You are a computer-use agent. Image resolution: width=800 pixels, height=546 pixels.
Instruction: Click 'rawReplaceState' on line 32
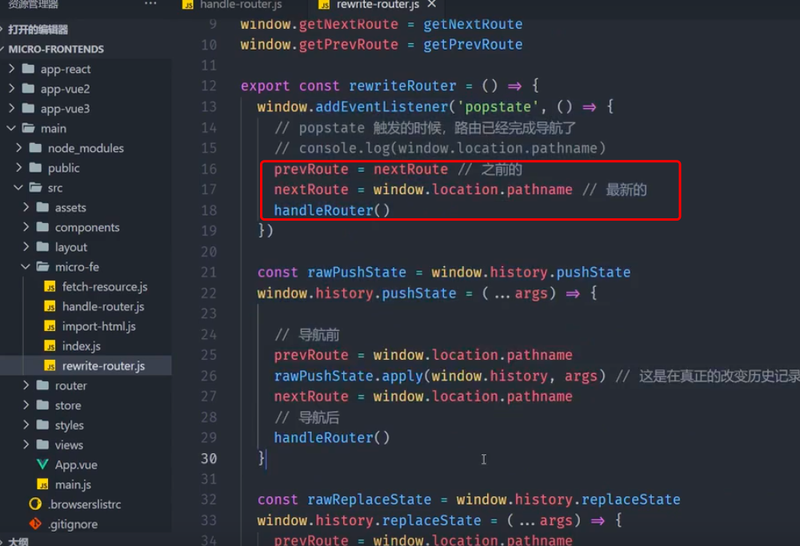(x=369, y=499)
